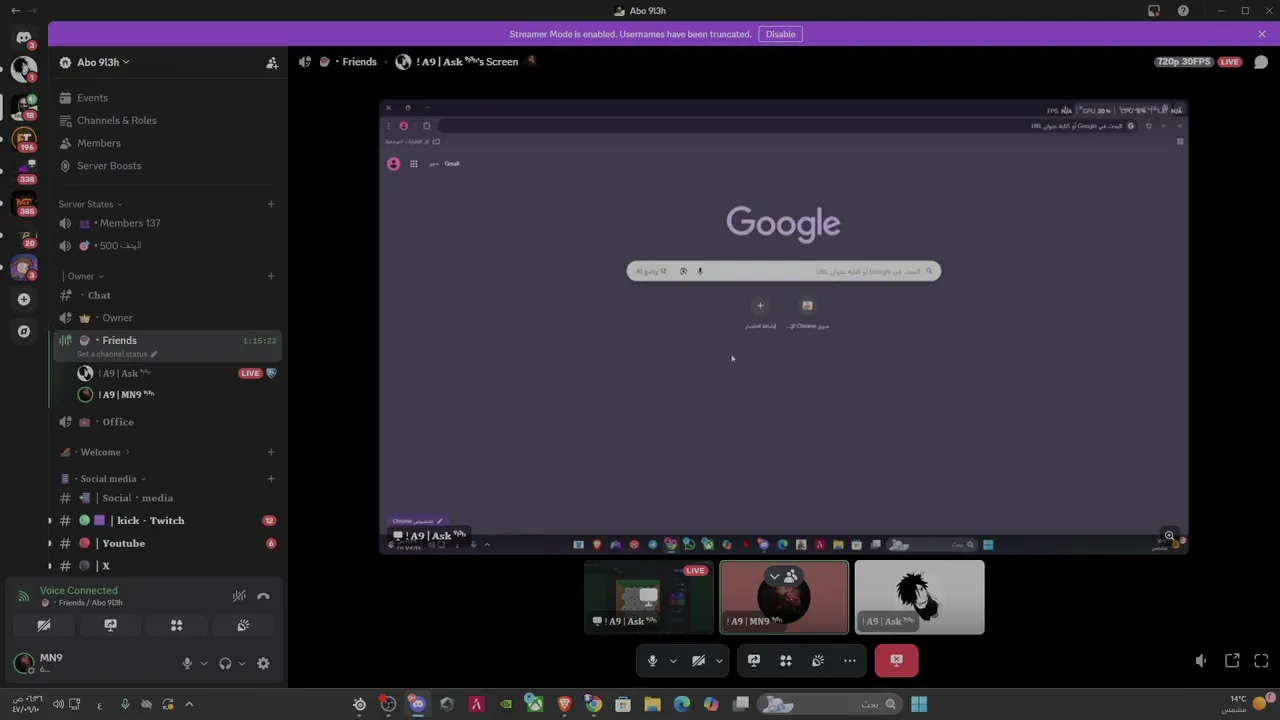Image resolution: width=1280 pixels, height=720 pixels.
Task: Open the inbox icon in title bar
Action: [1154, 11]
